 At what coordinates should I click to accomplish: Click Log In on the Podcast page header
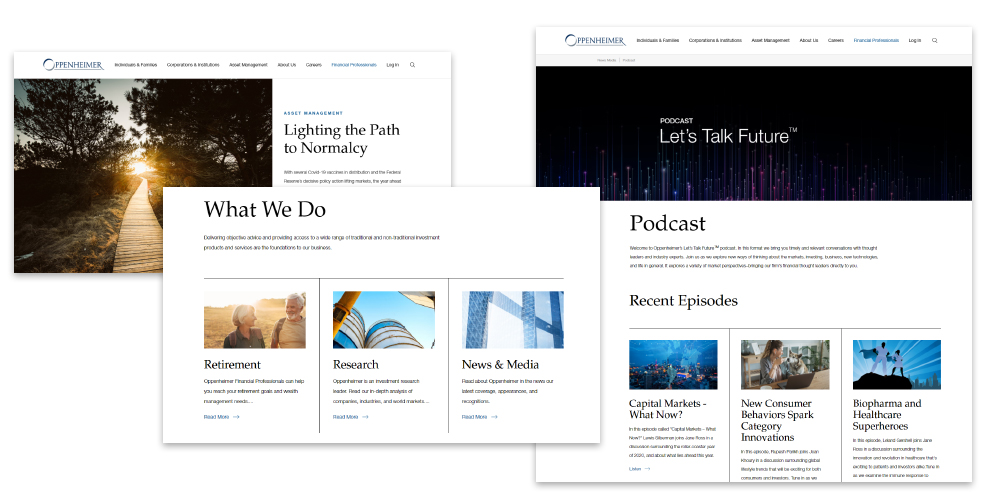(915, 41)
